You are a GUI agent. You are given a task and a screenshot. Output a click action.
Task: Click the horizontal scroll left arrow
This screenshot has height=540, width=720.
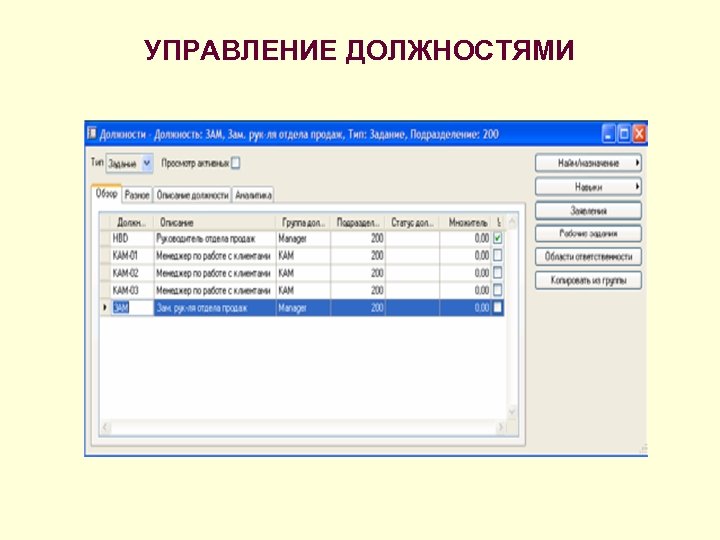pos(106,428)
